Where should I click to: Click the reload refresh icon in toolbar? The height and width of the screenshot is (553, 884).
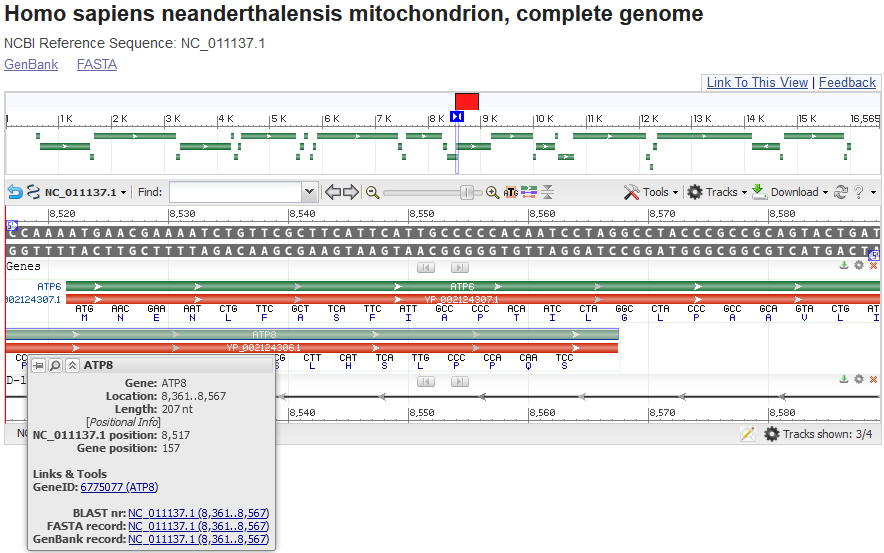pos(841,192)
